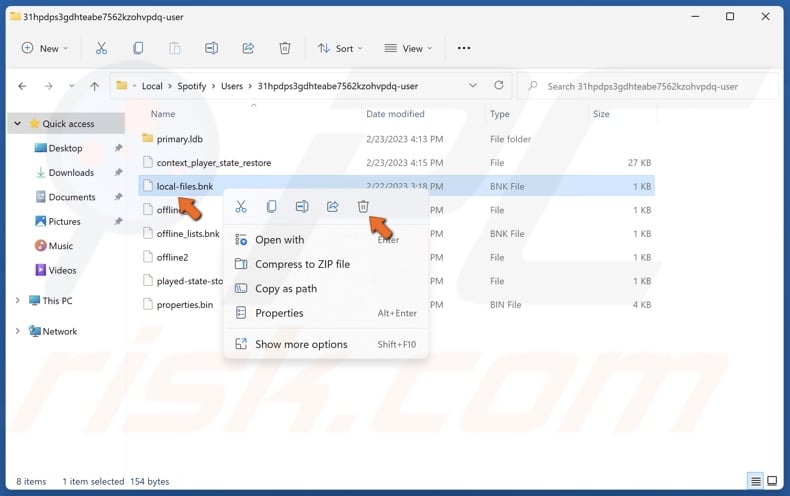Click the Paste icon in the top toolbar
Screen dimensions: 790x496
(x=174, y=48)
